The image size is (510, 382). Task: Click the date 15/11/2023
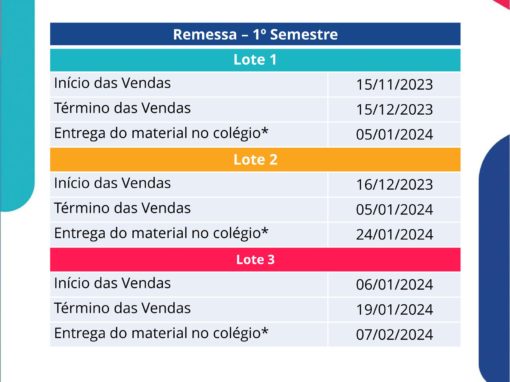394,85
